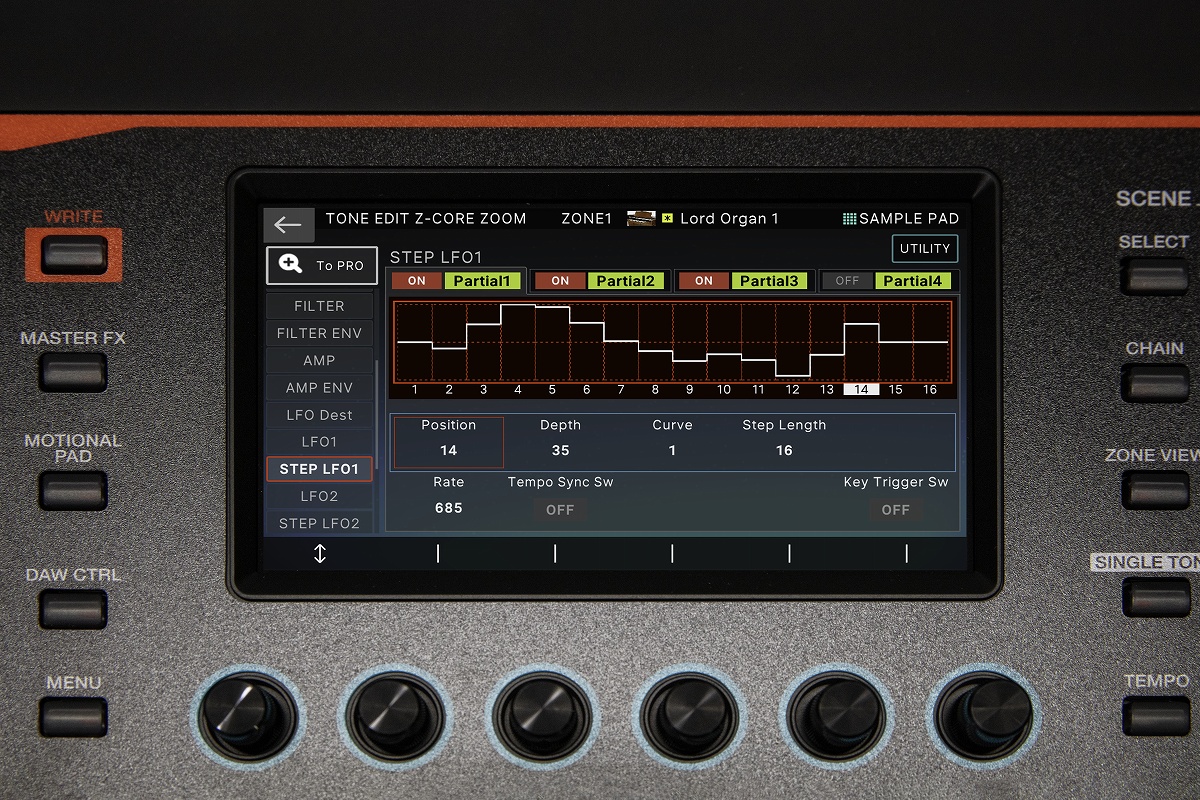Screen dimensions: 1200x800
Task: Push the DAW CTRL hardware button
Action: click(73, 608)
